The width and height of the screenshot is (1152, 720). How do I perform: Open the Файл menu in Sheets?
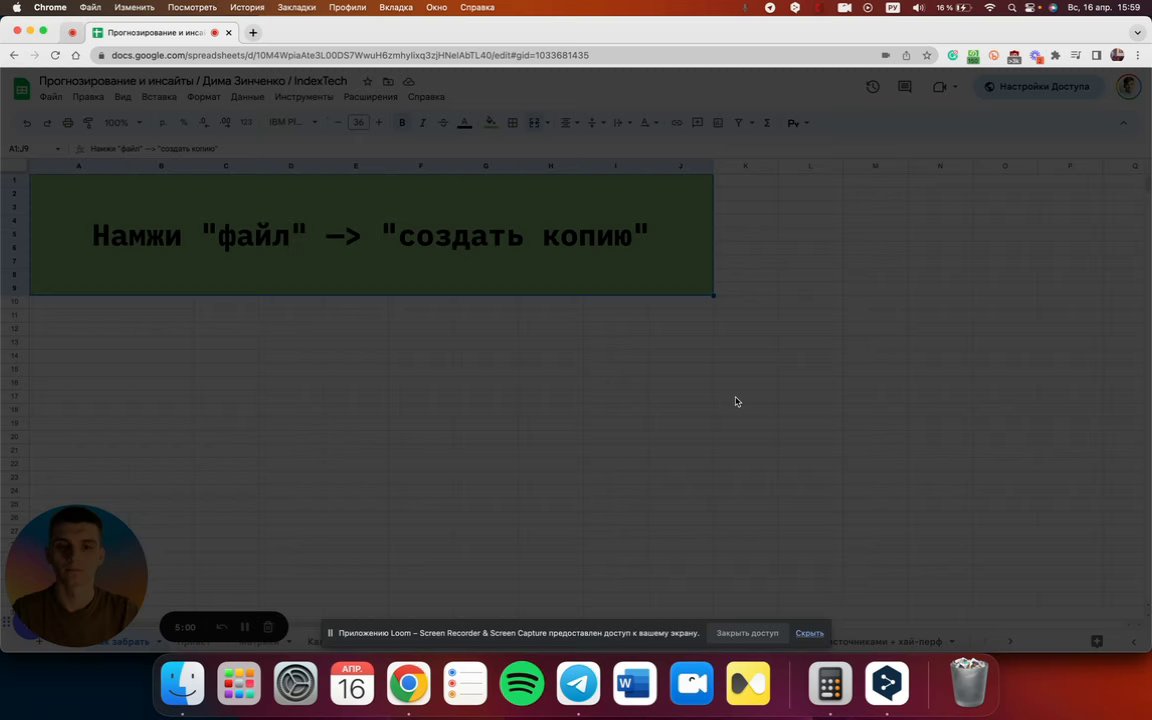(51, 97)
